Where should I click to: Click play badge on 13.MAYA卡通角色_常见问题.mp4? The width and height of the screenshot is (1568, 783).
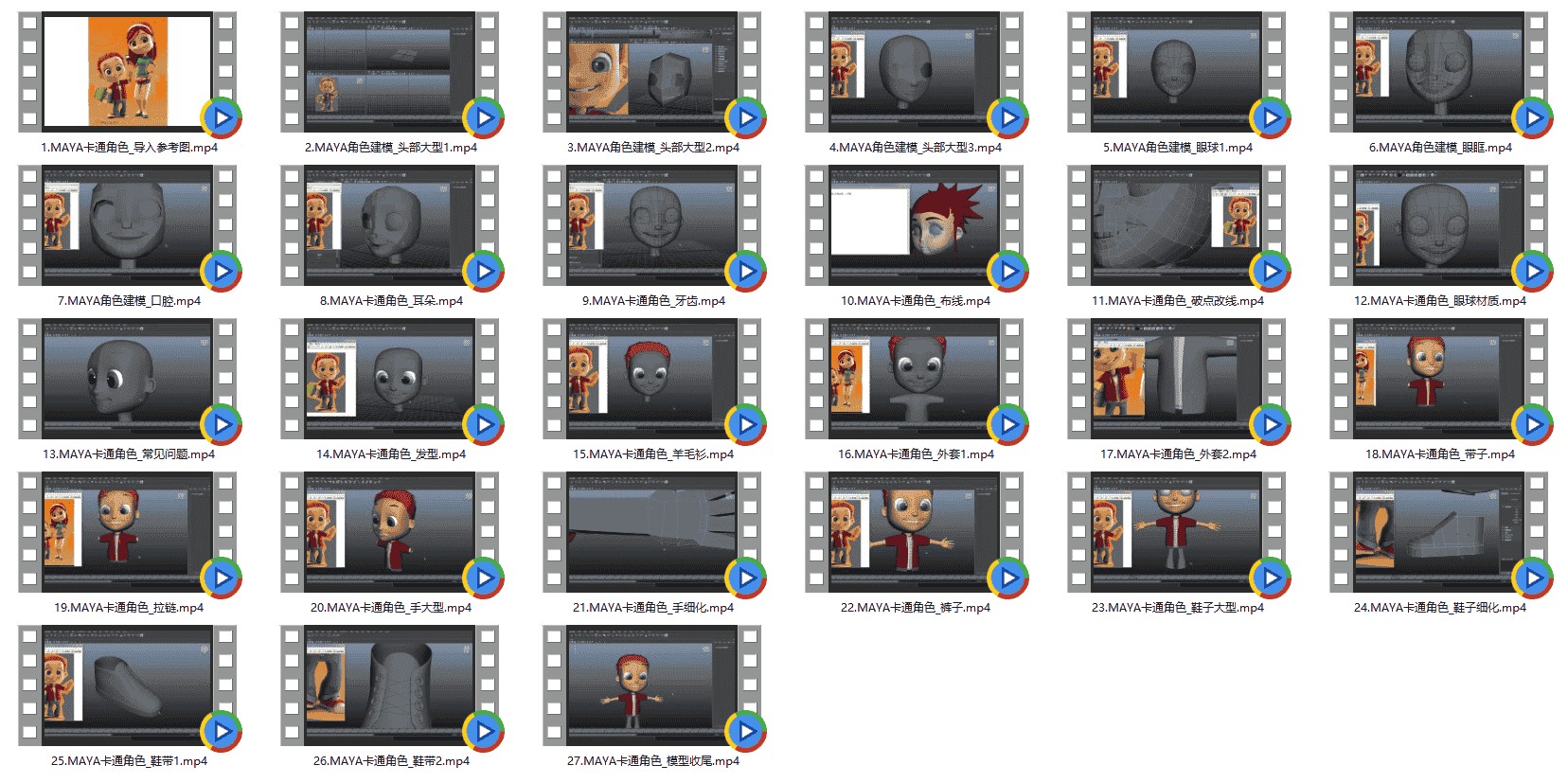[x=222, y=425]
